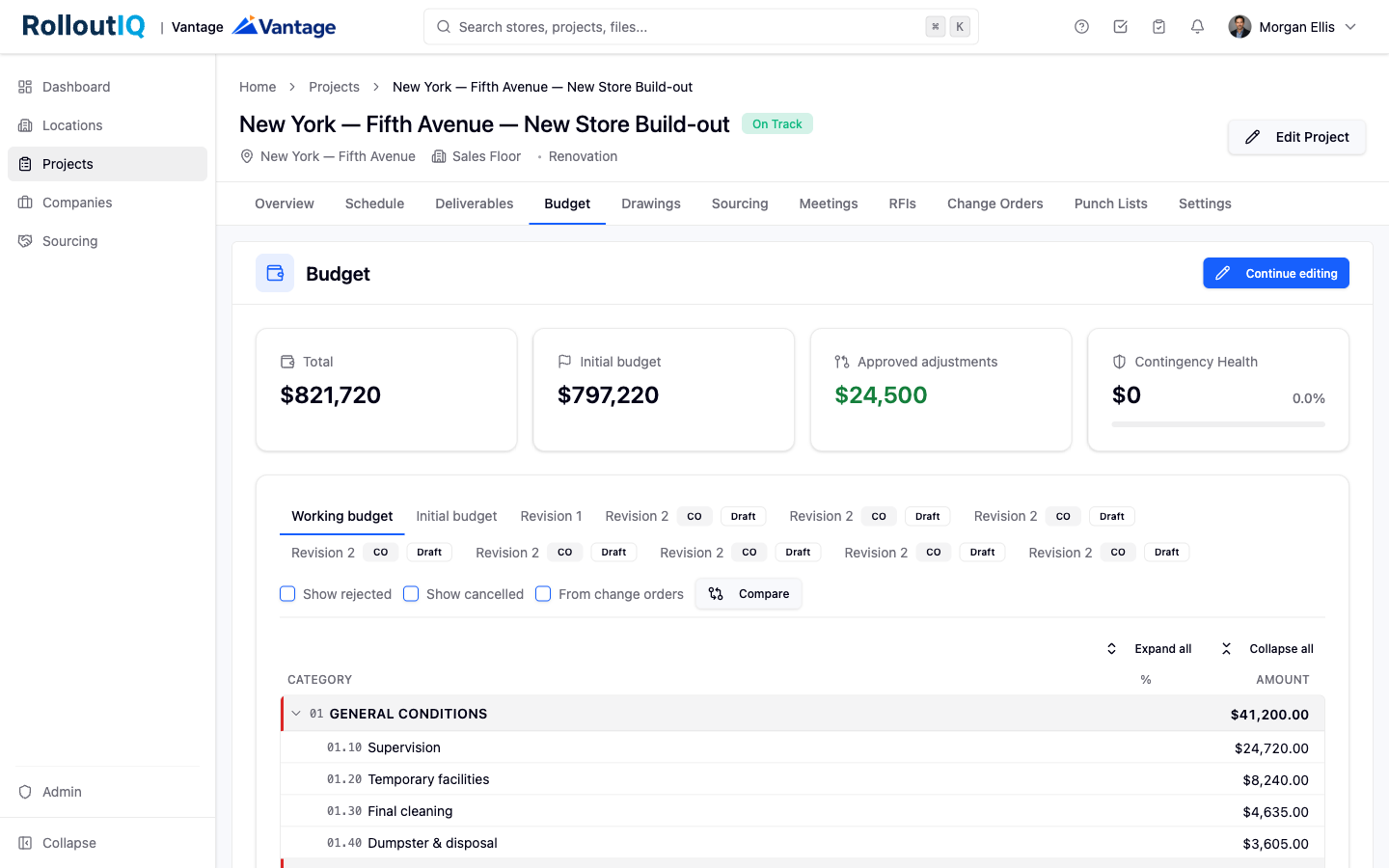Click Morgan Ellis avatar photo
The image size is (1389, 868).
1239,27
